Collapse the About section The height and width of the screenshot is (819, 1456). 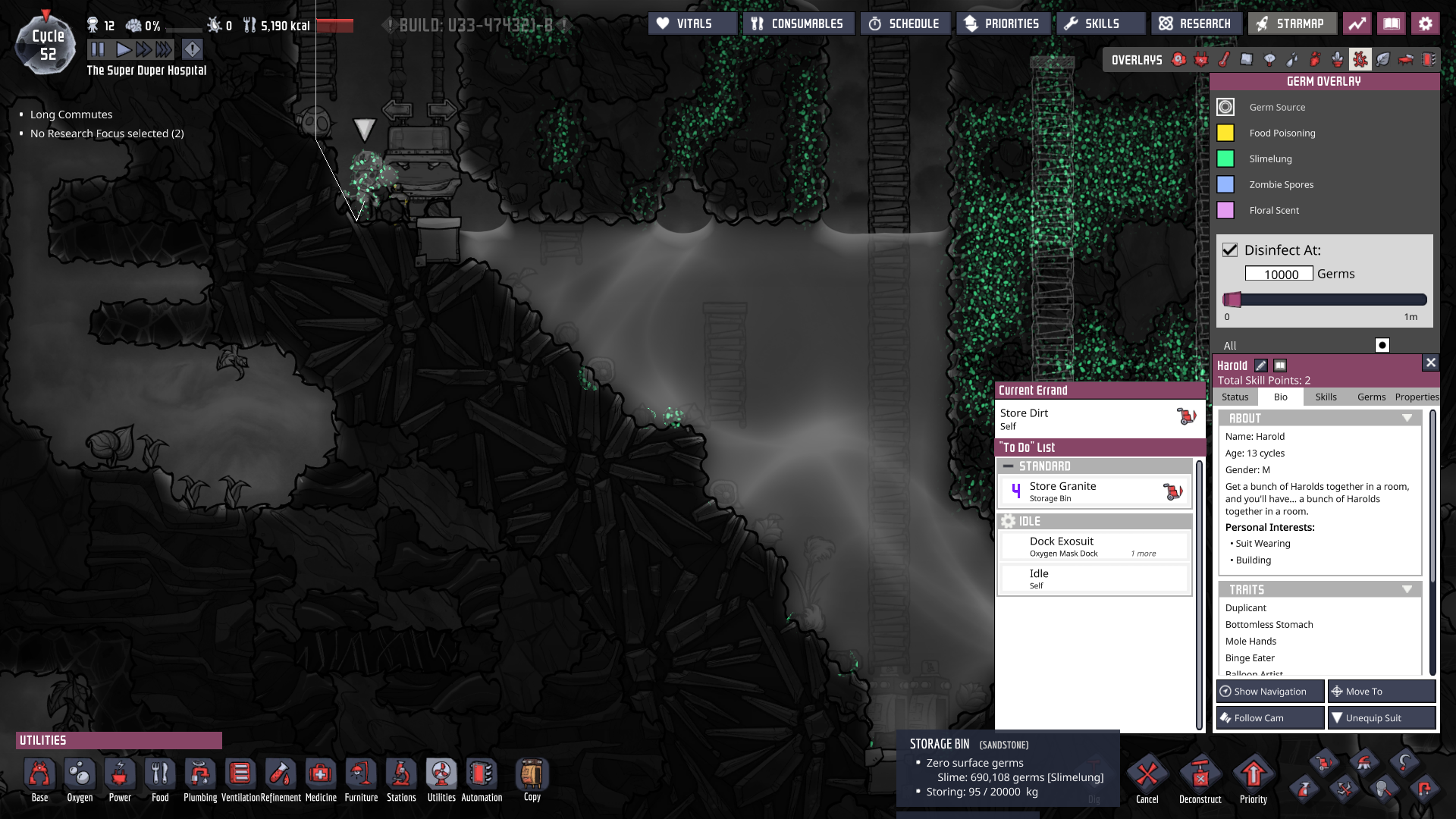pyautogui.click(x=1407, y=418)
